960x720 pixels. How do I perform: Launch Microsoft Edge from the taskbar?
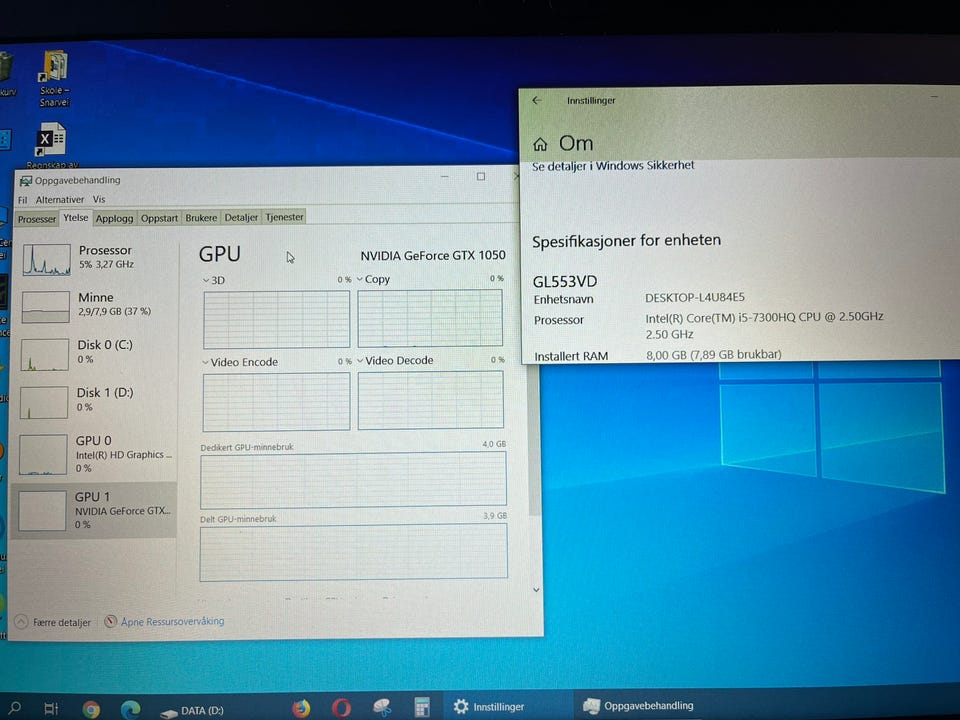(x=130, y=709)
